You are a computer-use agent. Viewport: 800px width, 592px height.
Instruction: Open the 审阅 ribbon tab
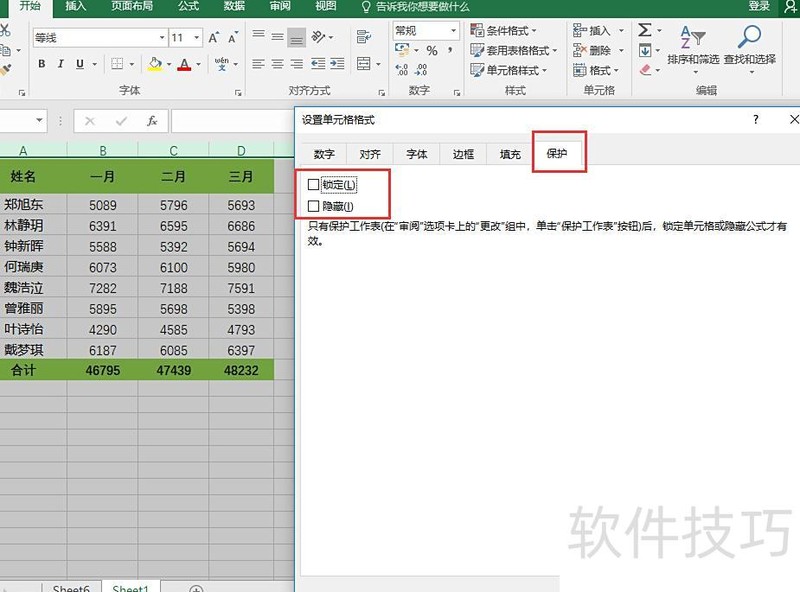(x=280, y=6)
